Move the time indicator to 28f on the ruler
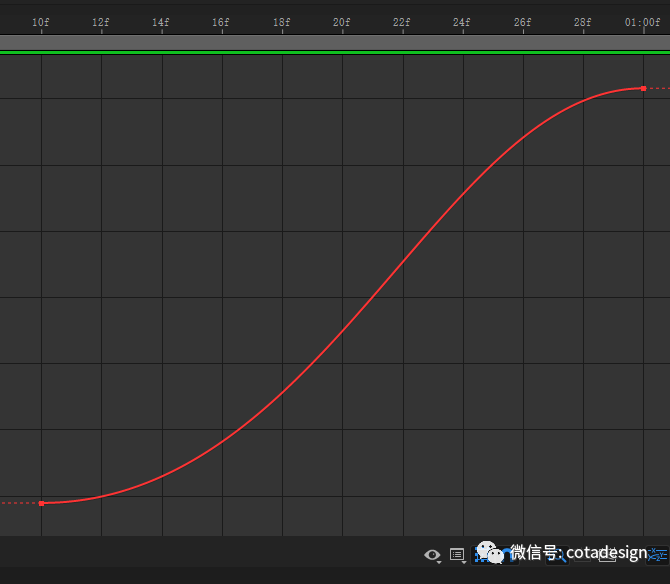Image resolution: width=670 pixels, height=584 pixels. (x=583, y=22)
